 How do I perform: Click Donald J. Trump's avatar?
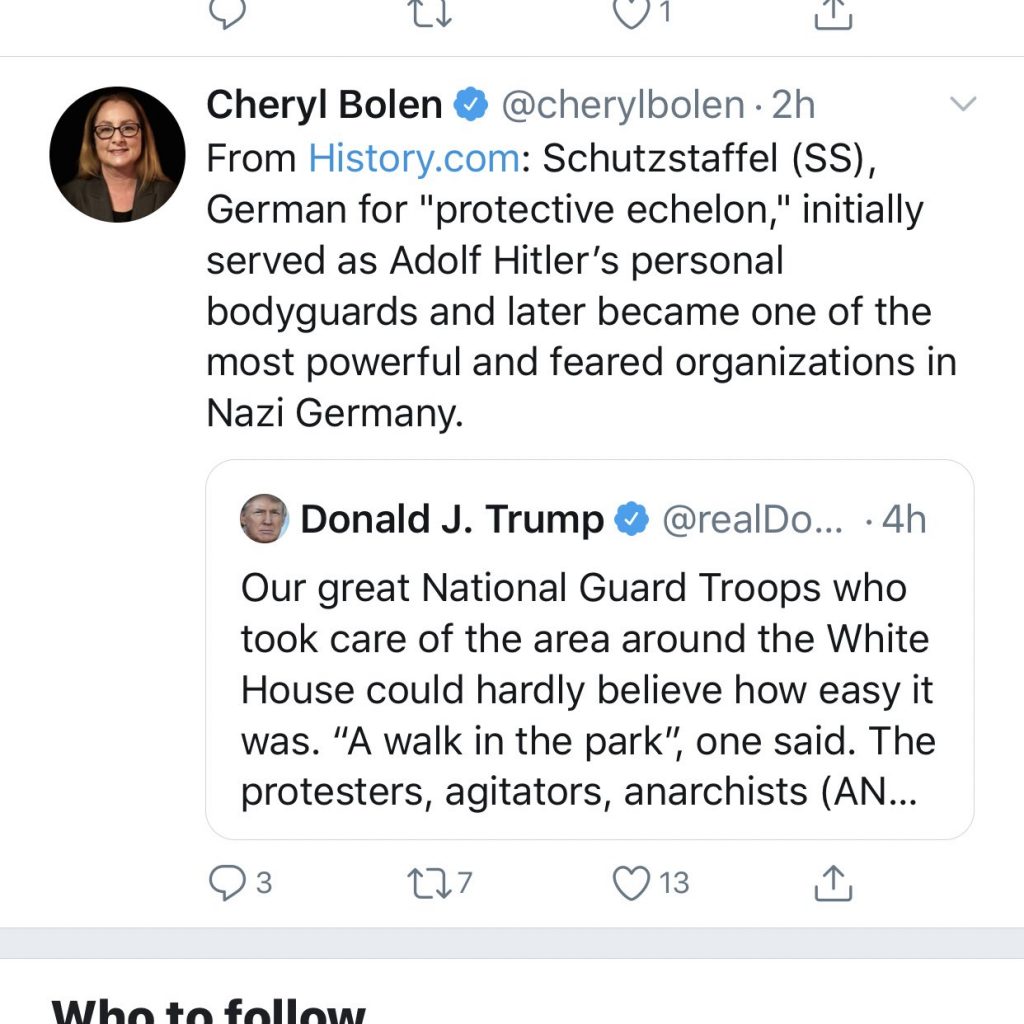click(x=262, y=519)
